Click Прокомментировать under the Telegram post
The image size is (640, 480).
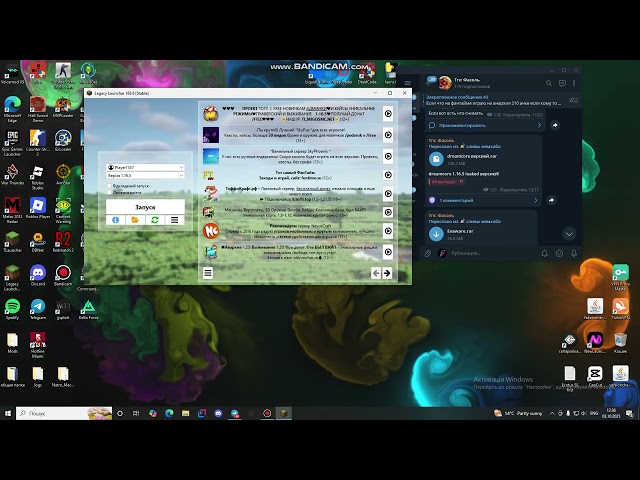click(x=484, y=125)
